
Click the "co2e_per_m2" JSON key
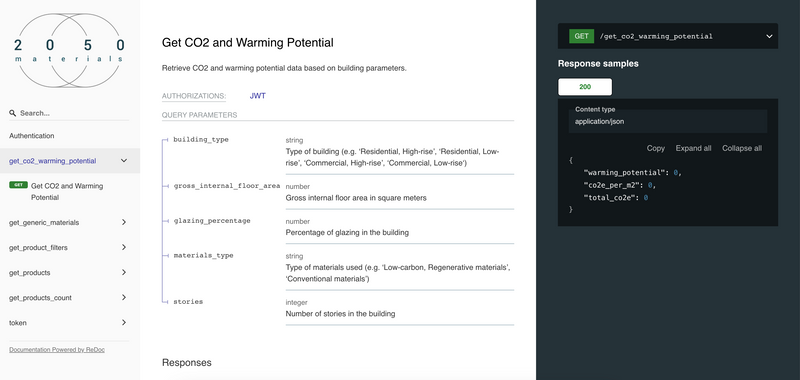point(613,185)
